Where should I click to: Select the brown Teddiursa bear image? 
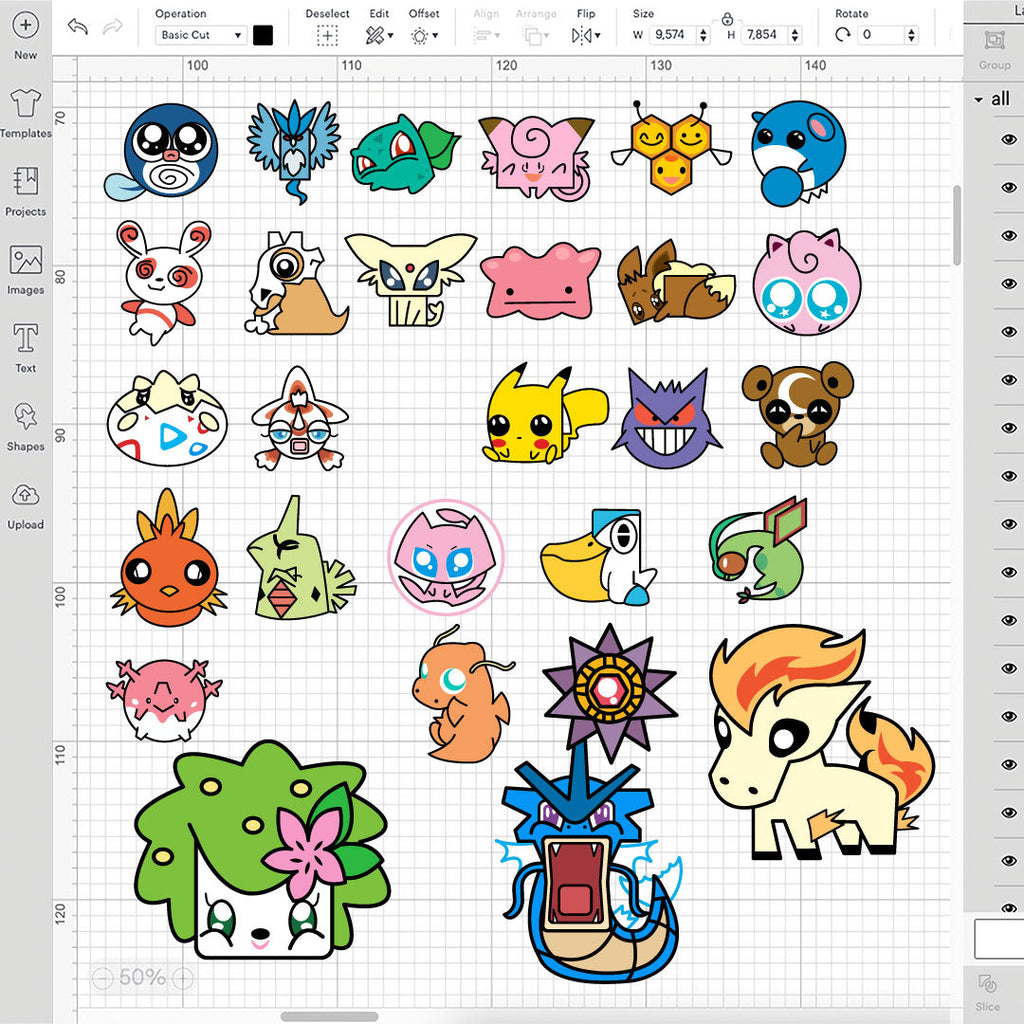click(797, 415)
